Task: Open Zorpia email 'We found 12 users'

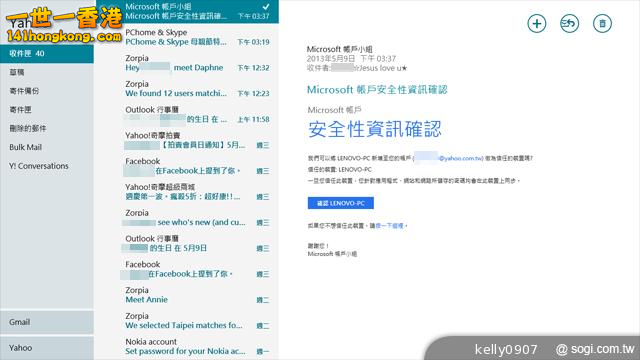Action: click(x=187, y=89)
